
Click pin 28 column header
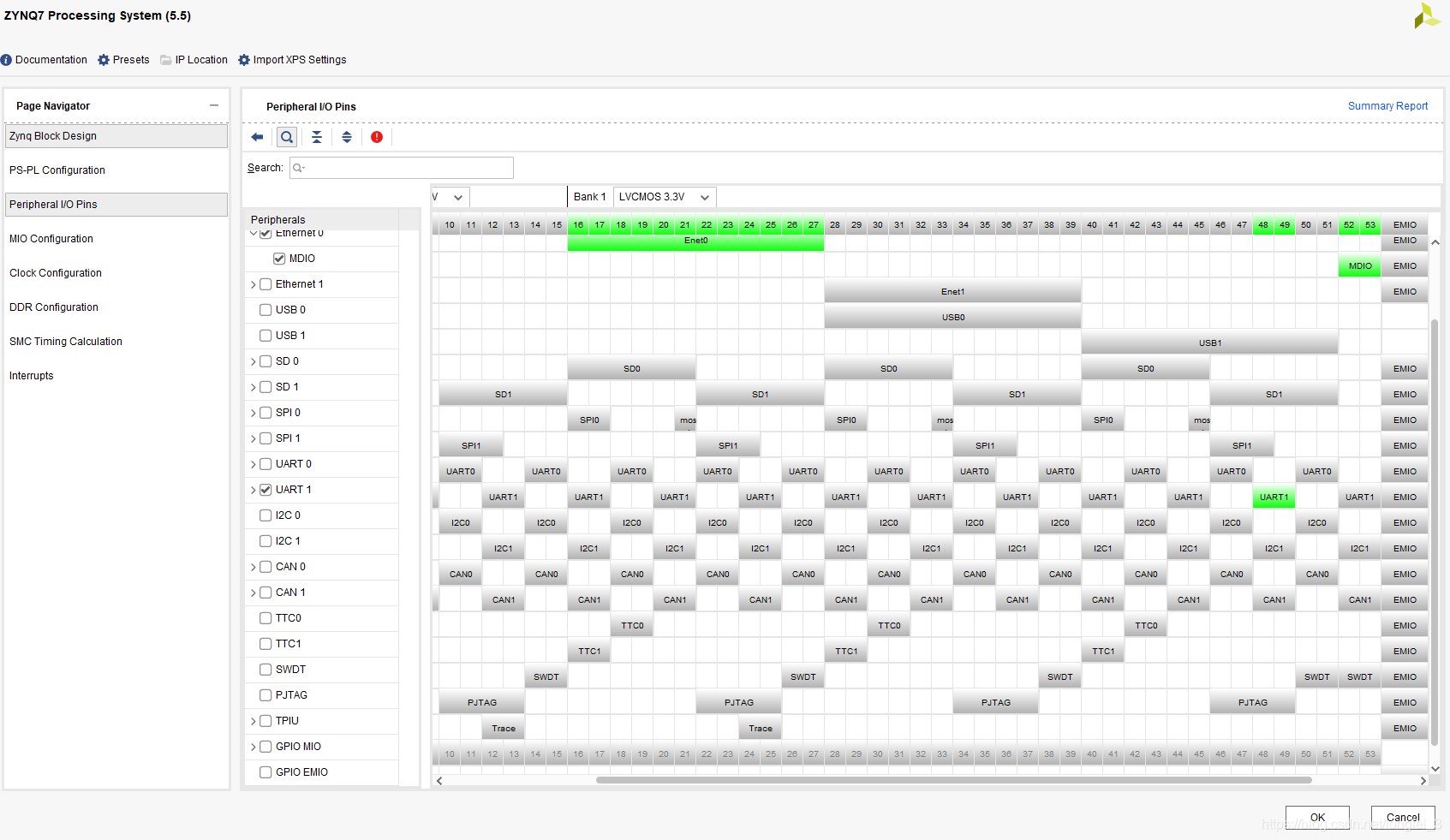click(835, 225)
